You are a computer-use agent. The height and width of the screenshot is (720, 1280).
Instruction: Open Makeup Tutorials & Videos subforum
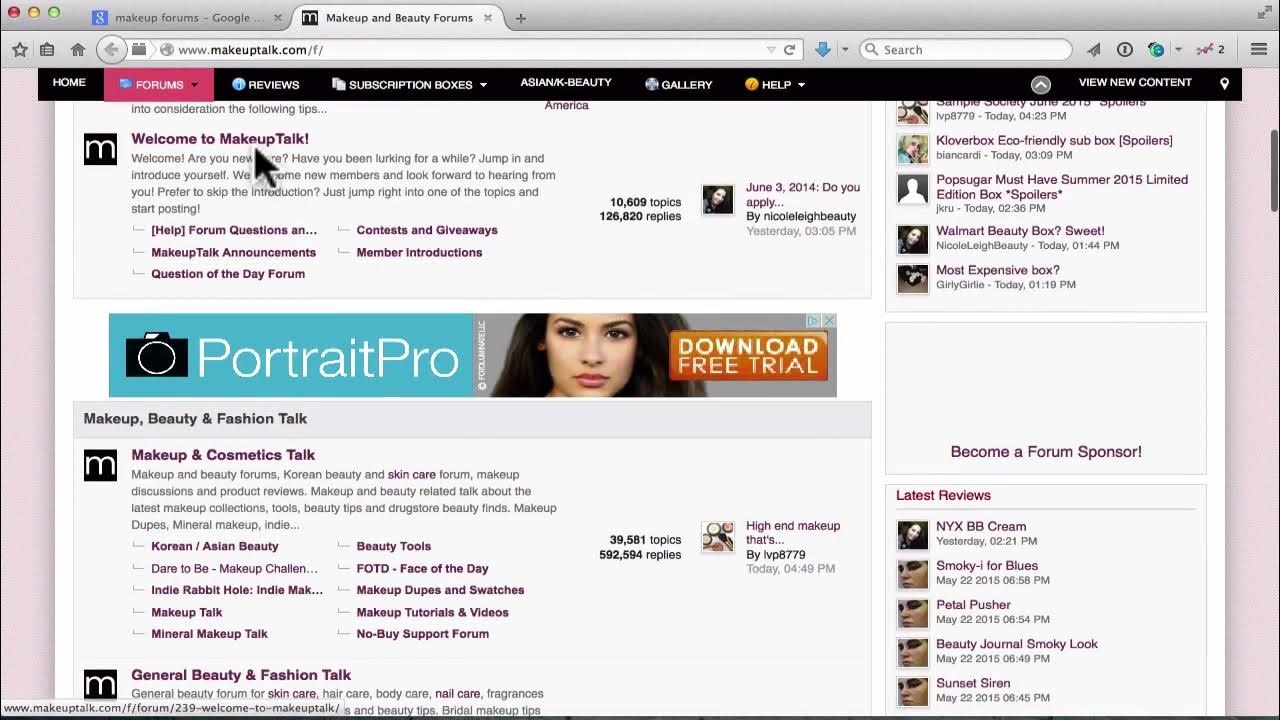(x=432, y=612)
